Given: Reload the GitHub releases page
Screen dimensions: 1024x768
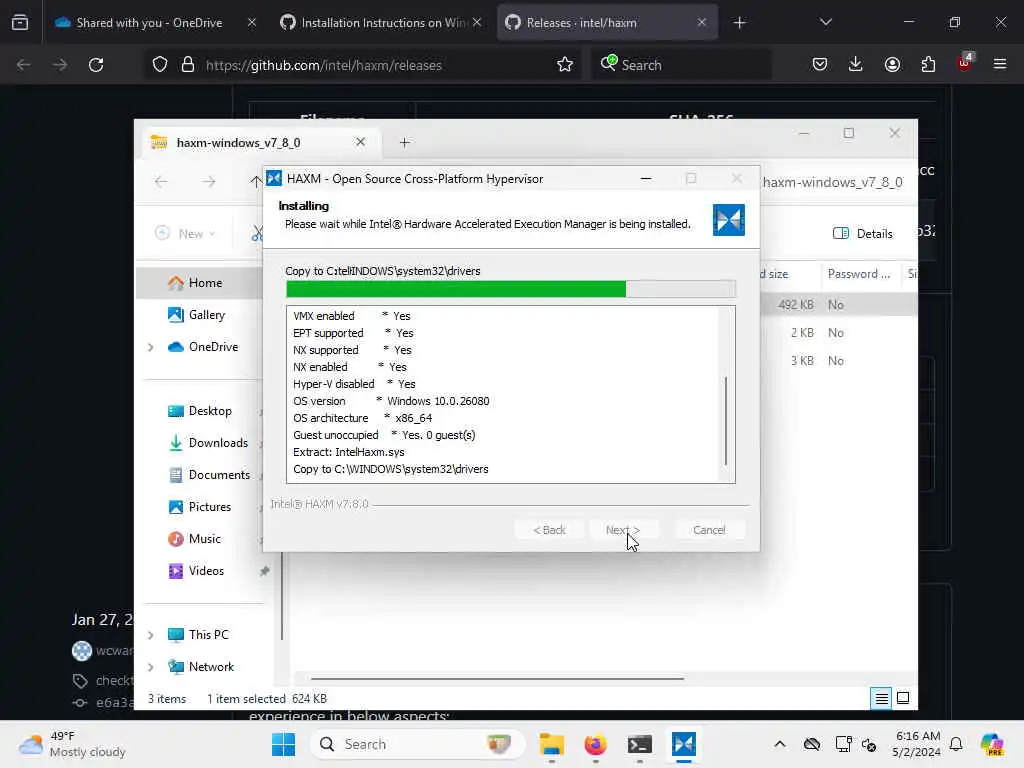Looking at the screenshot, I should coord(96,65).
